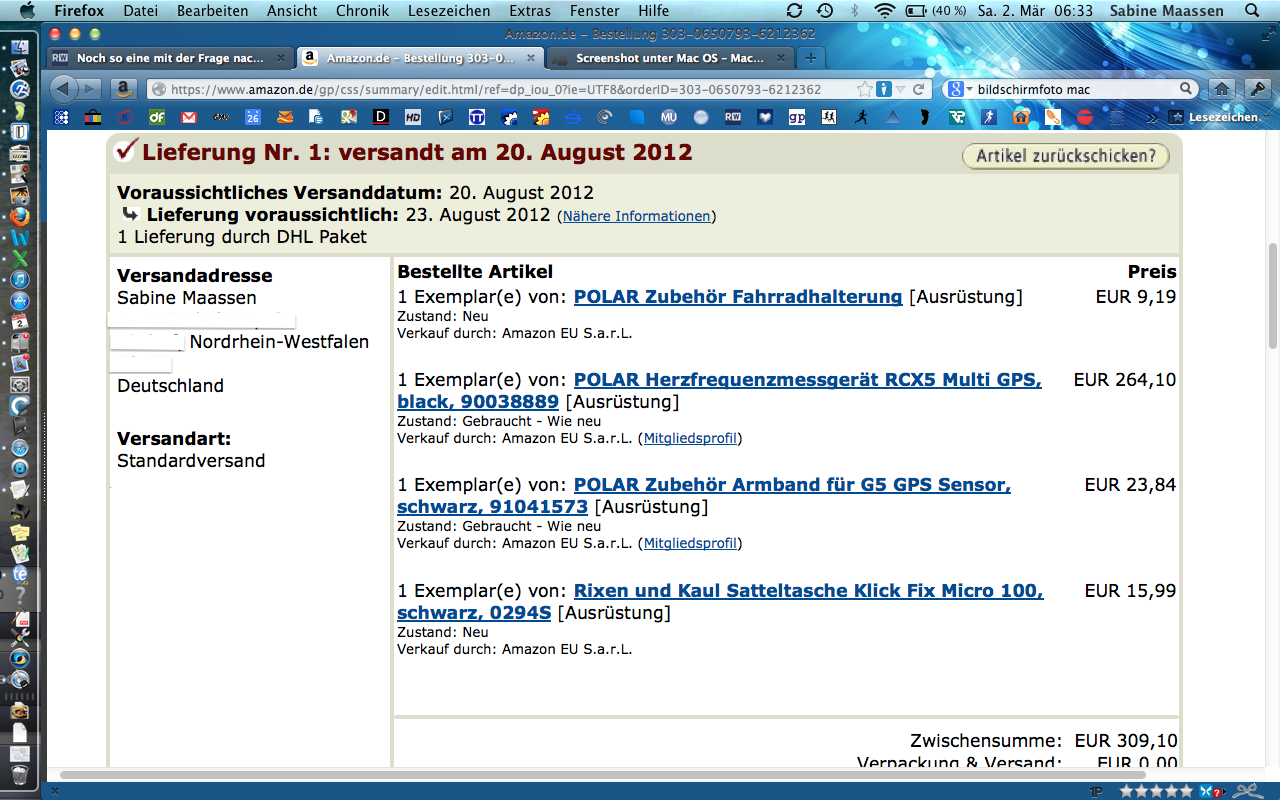1280x800 pixels.
Task: Toggle fullscreen with the window's arrows icon
Action: 1267,34
